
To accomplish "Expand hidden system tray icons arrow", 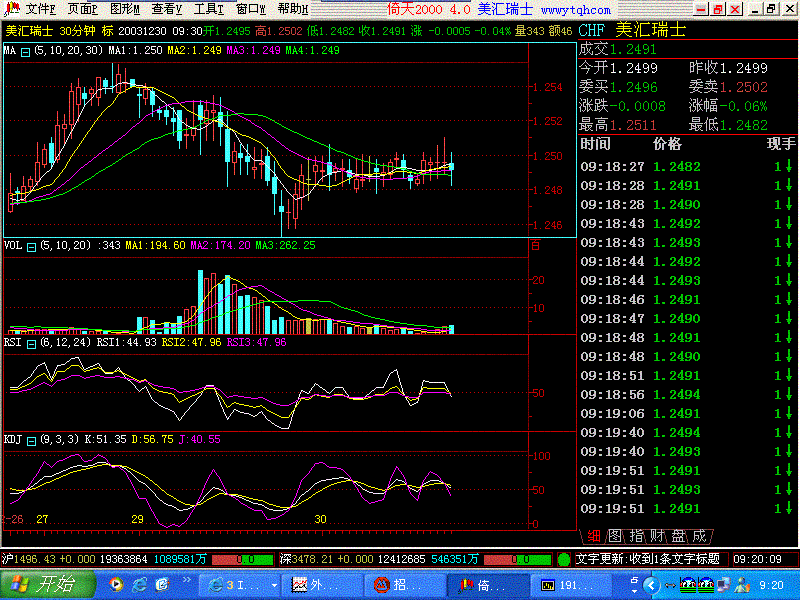I will pyautogui.click(x=651, y=585).
